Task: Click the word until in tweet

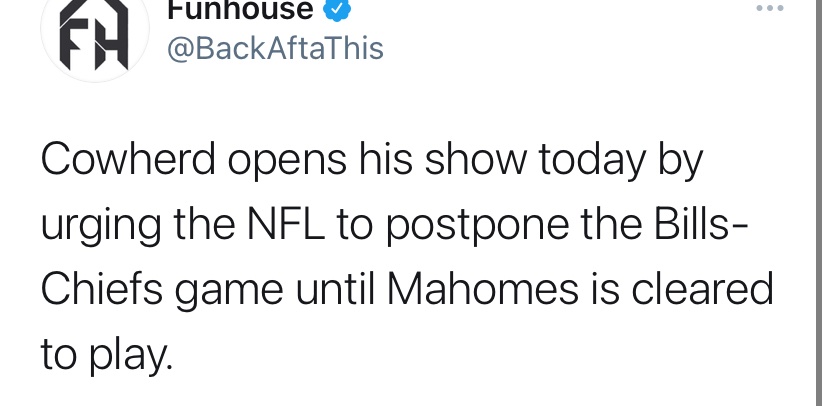Action: tap(335, 288)
